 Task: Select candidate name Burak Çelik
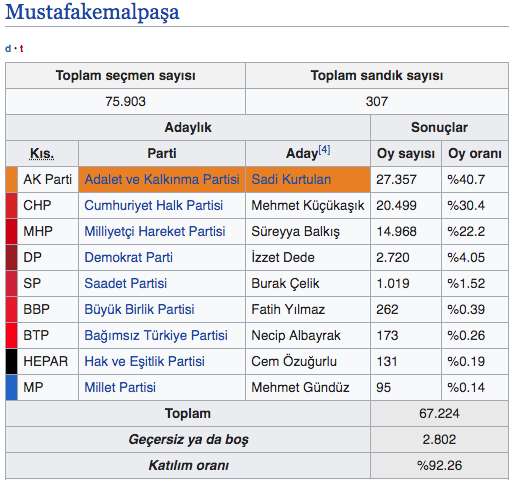point(285,283)
